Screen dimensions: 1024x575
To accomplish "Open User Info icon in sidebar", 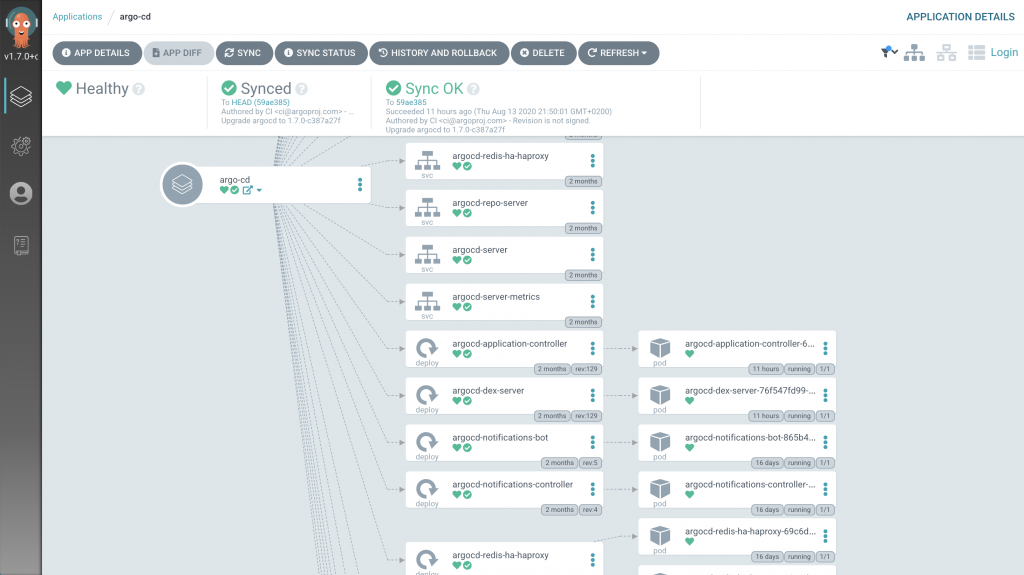I will pyautogui.click(x=21, y=194).
